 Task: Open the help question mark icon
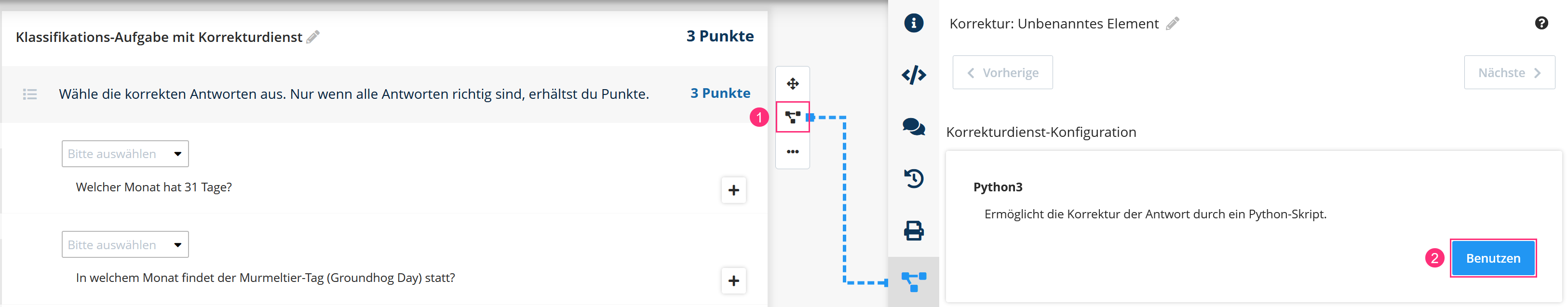click(x=1541, y=23)
